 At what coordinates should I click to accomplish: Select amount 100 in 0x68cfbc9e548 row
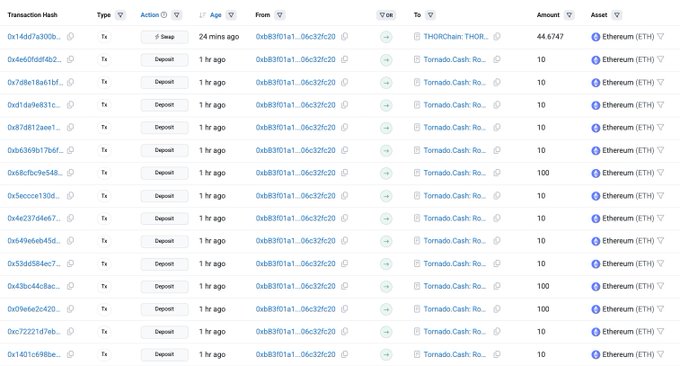[543, 173]
